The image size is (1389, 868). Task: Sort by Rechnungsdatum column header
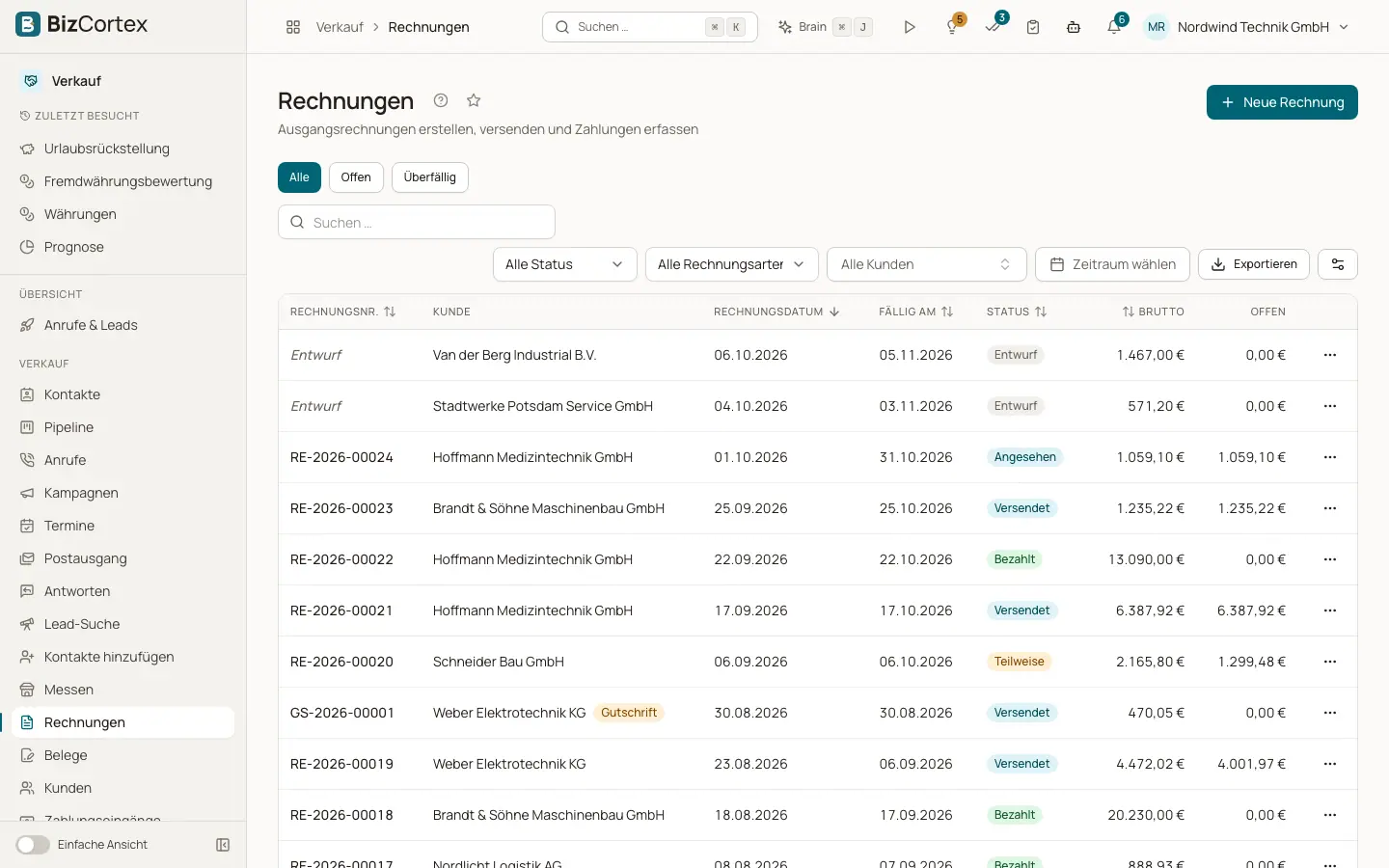point(776,312)
